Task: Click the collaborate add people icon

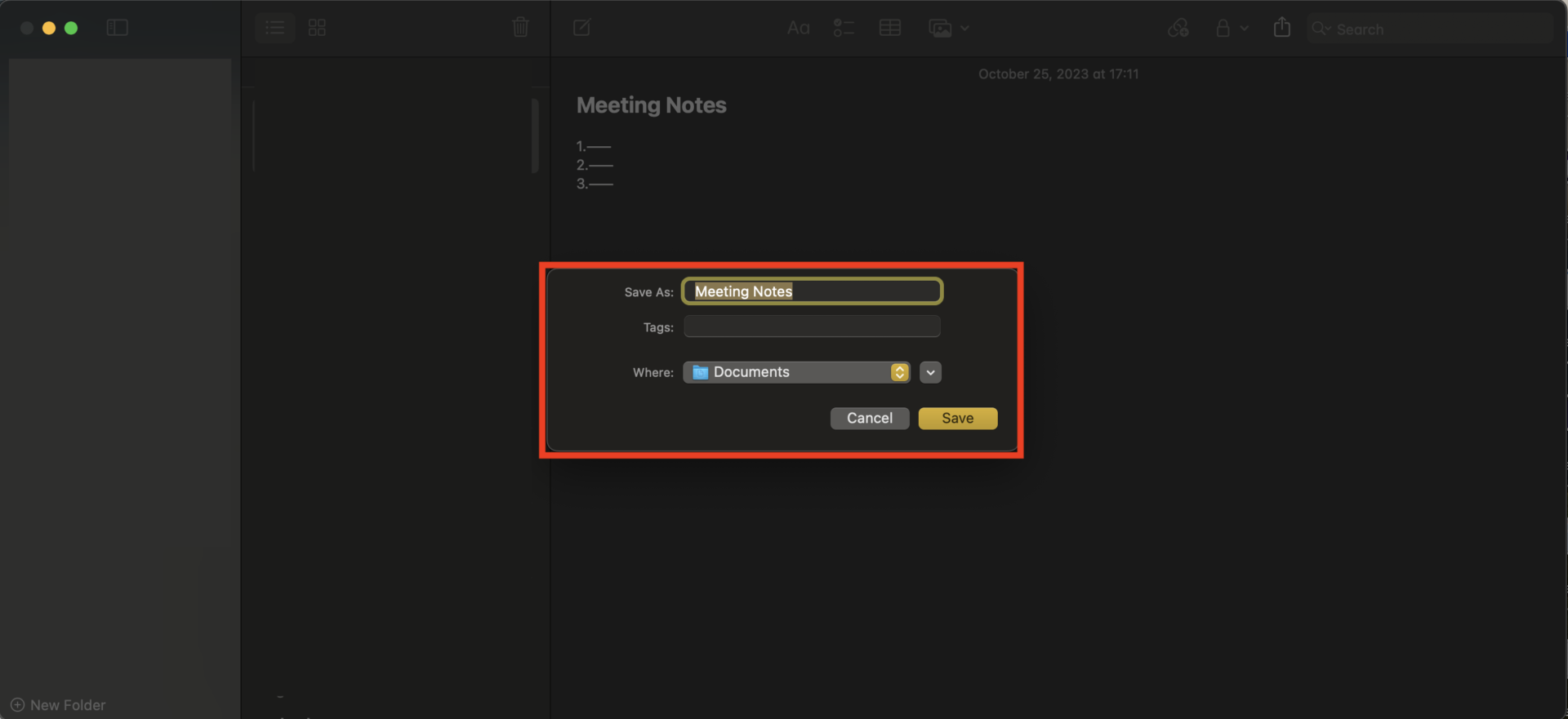Action: [1178, 28]
